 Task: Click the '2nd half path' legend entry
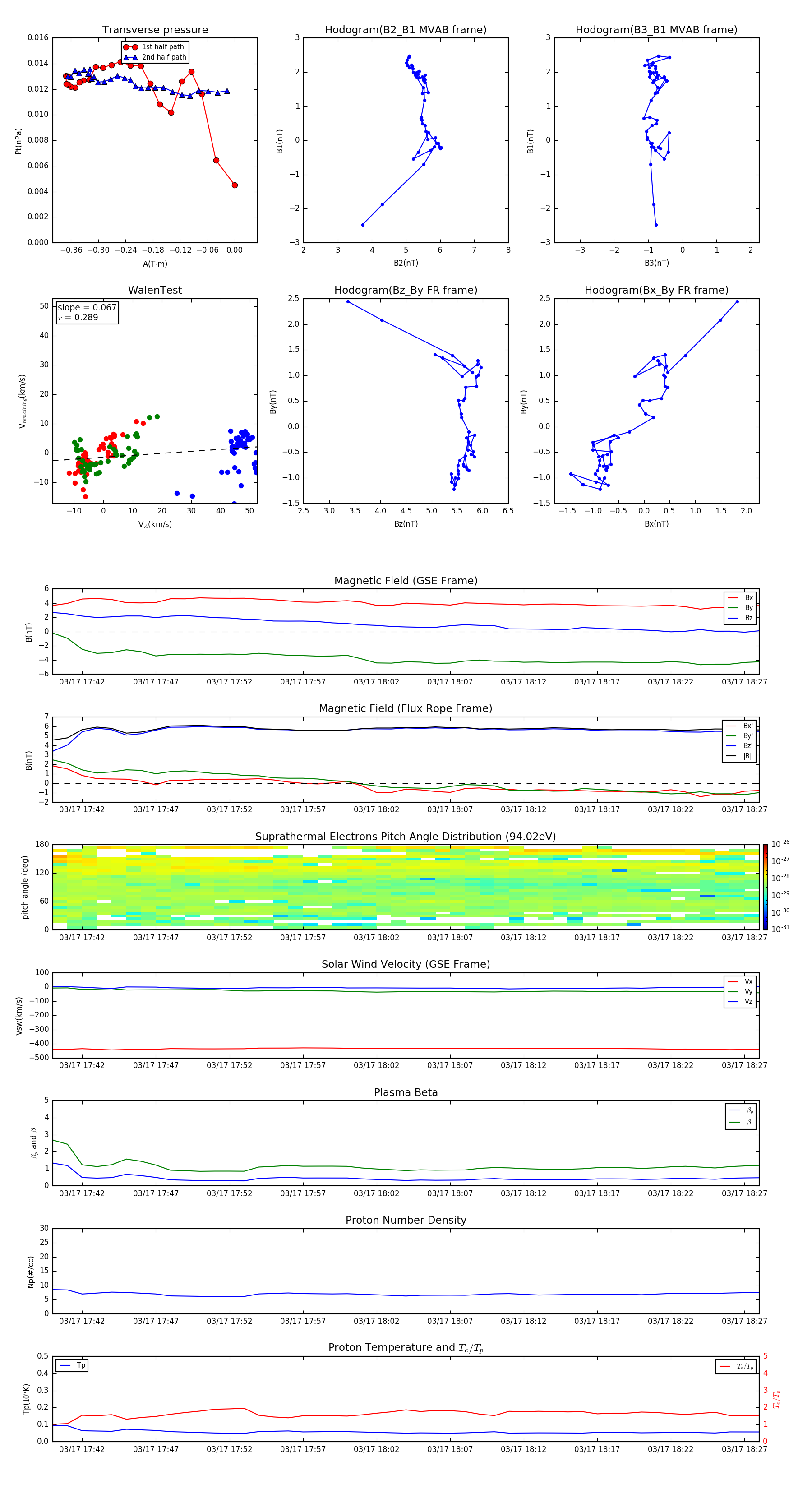pos(154,57)
